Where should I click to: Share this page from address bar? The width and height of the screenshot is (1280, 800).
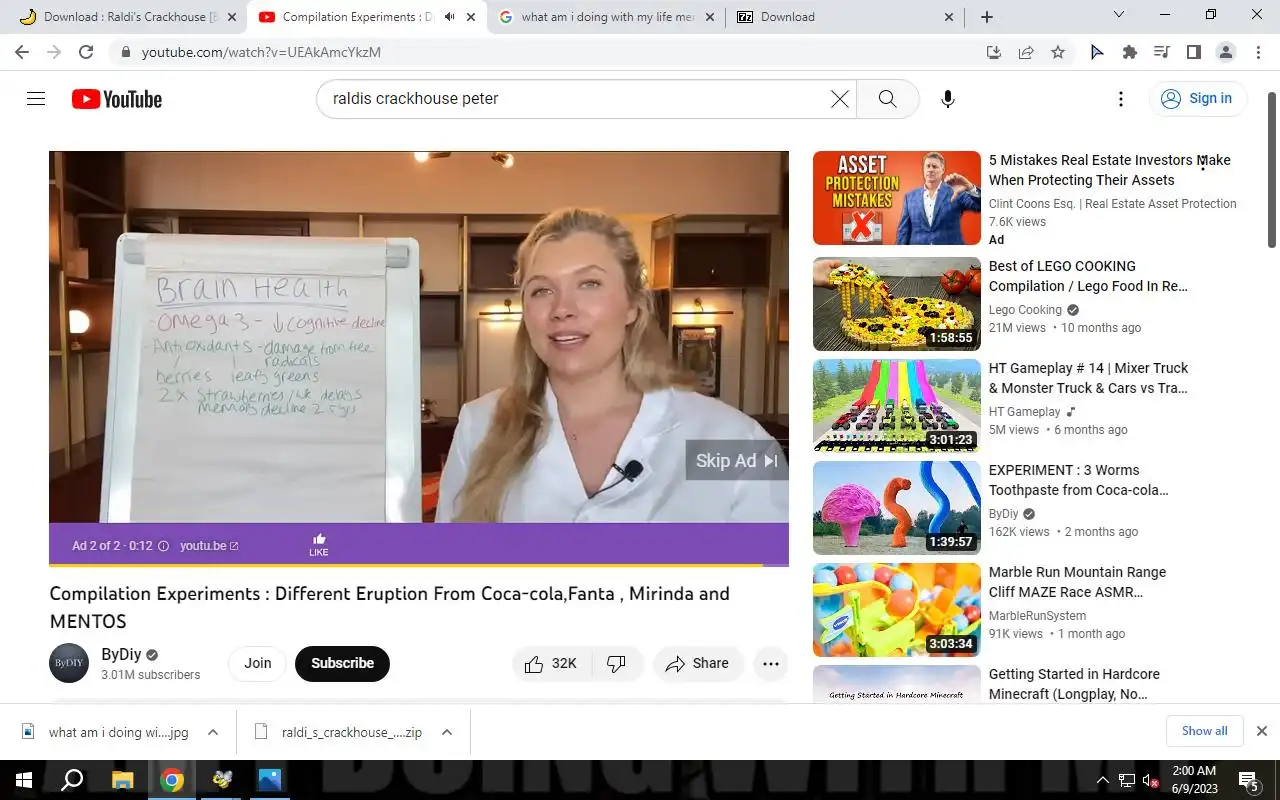[1026, 52]
